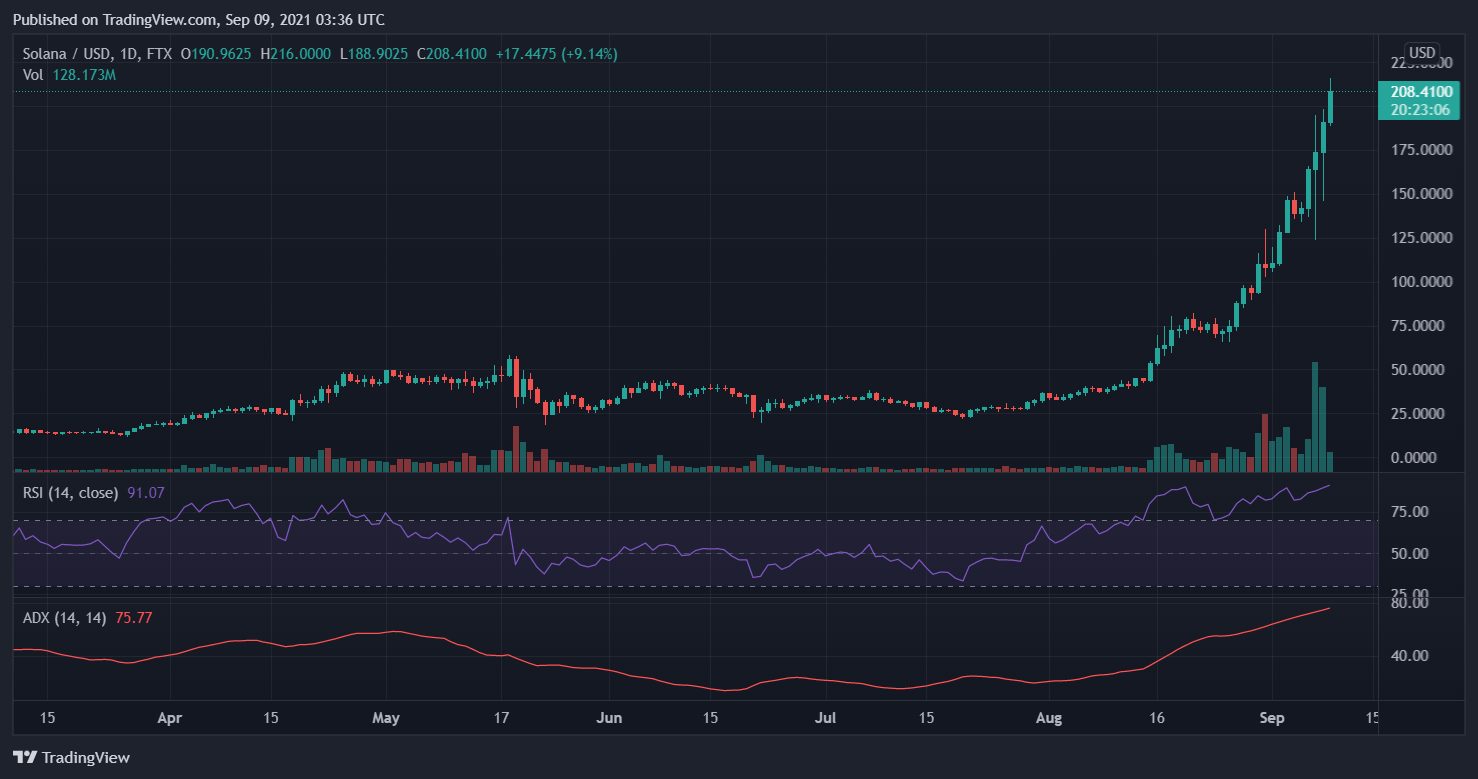Click the tallest green volume bar
The image size is (1478, 779).
(x=1315, y=416)
